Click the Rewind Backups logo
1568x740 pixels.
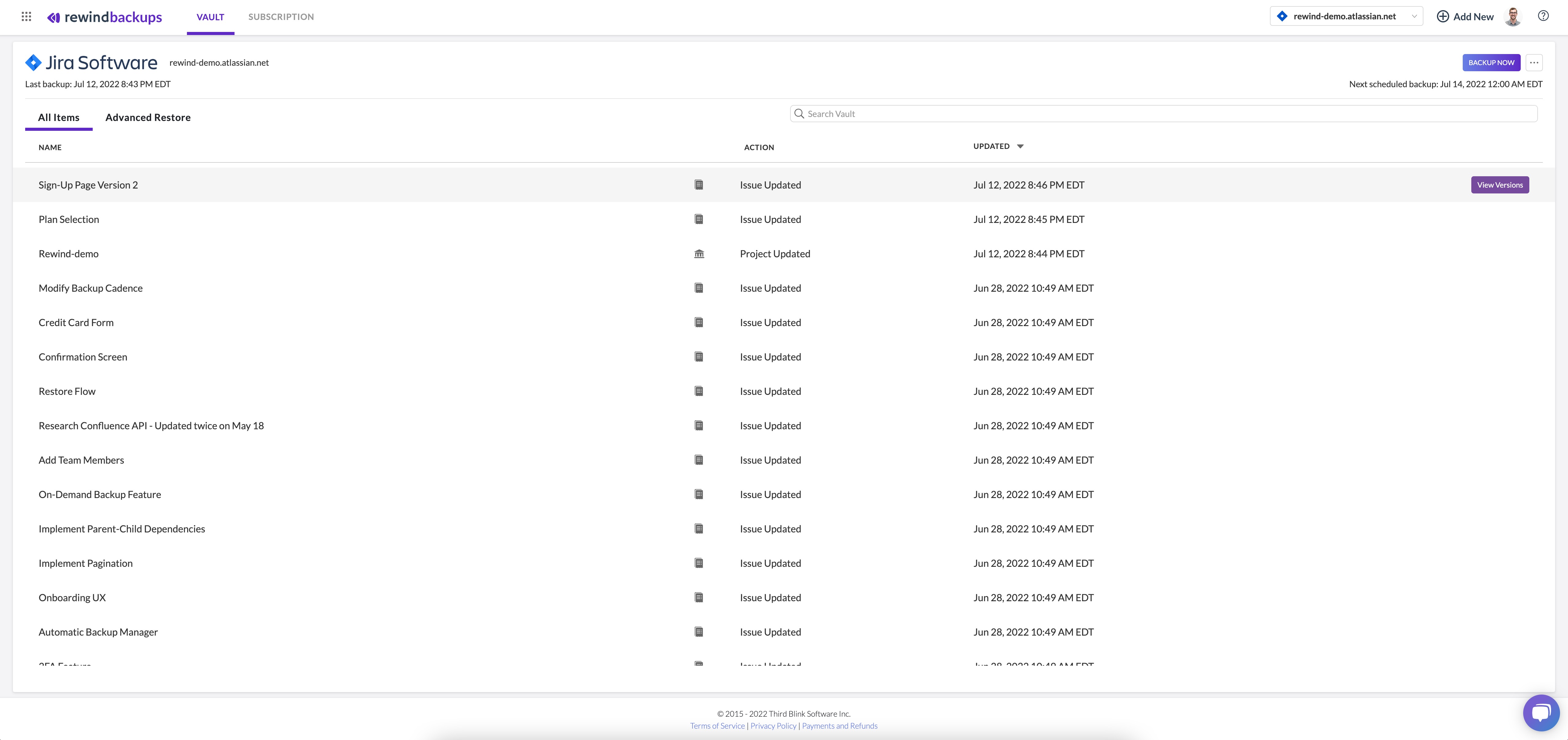pyautogui.click(x=105, y=17)
